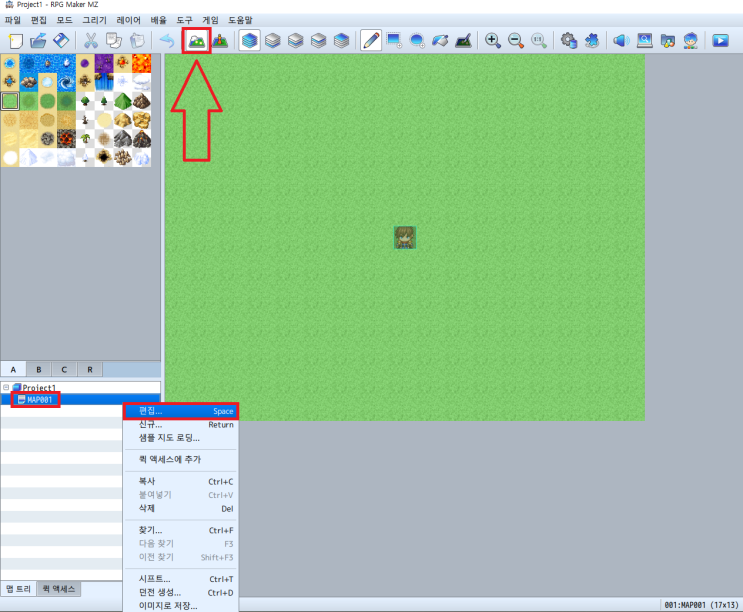Viewport: 743px width, 612px height.
Task: Click the Playtest play icon
Action: click(720, 41)
